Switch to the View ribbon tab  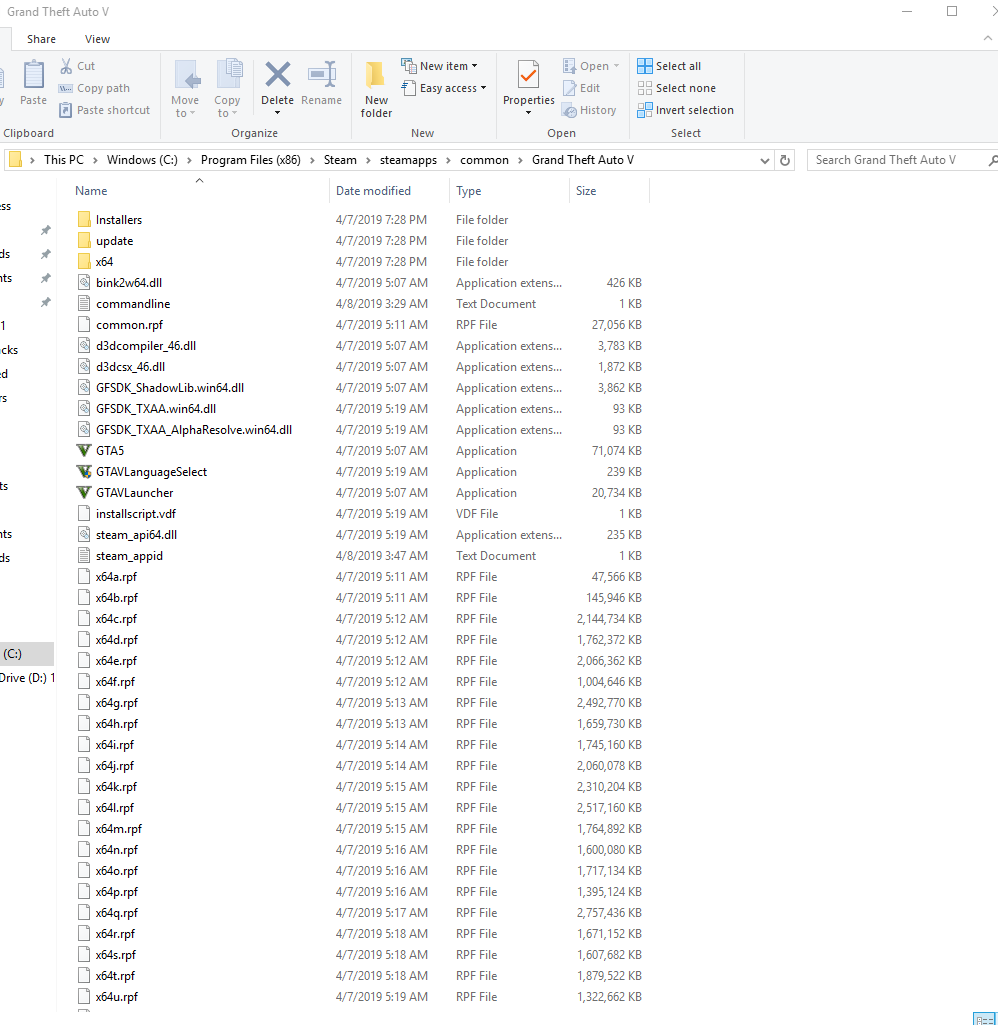(x=97, y=39)
